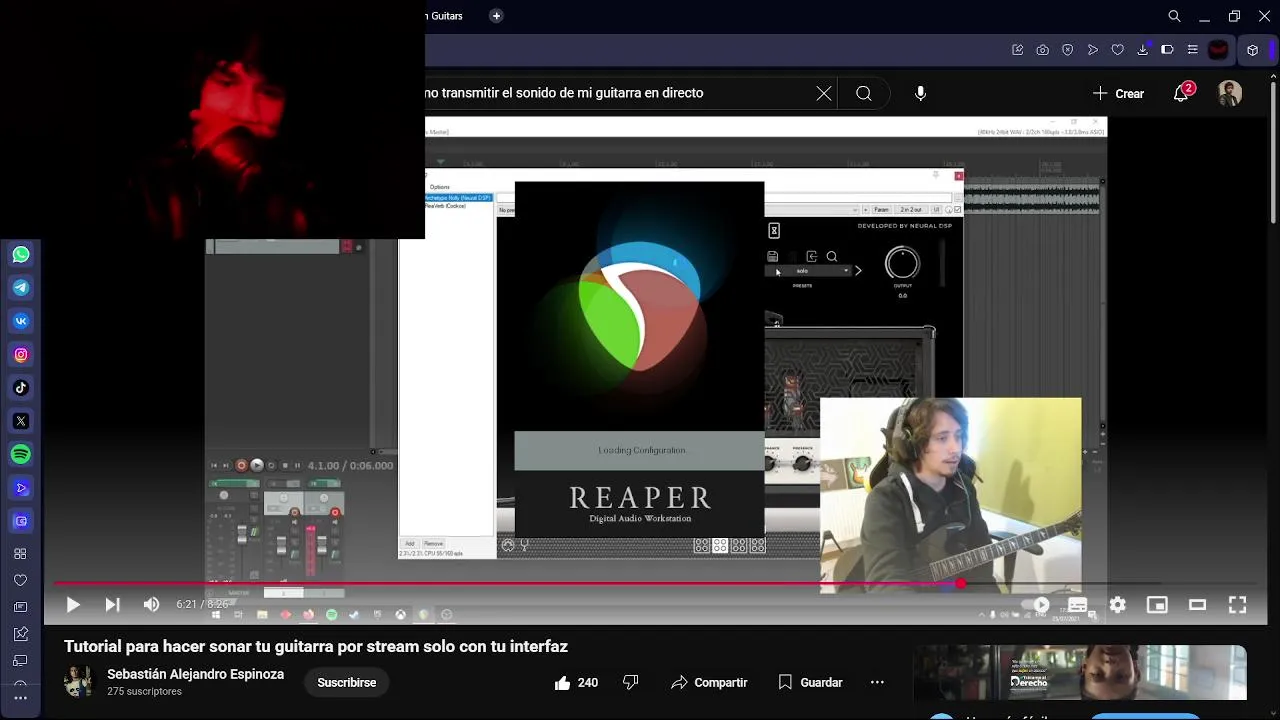Viewport: 1280px width, 720px height.
Task: Open the edit page icon in address bar
Action: tap(1018, 50)
